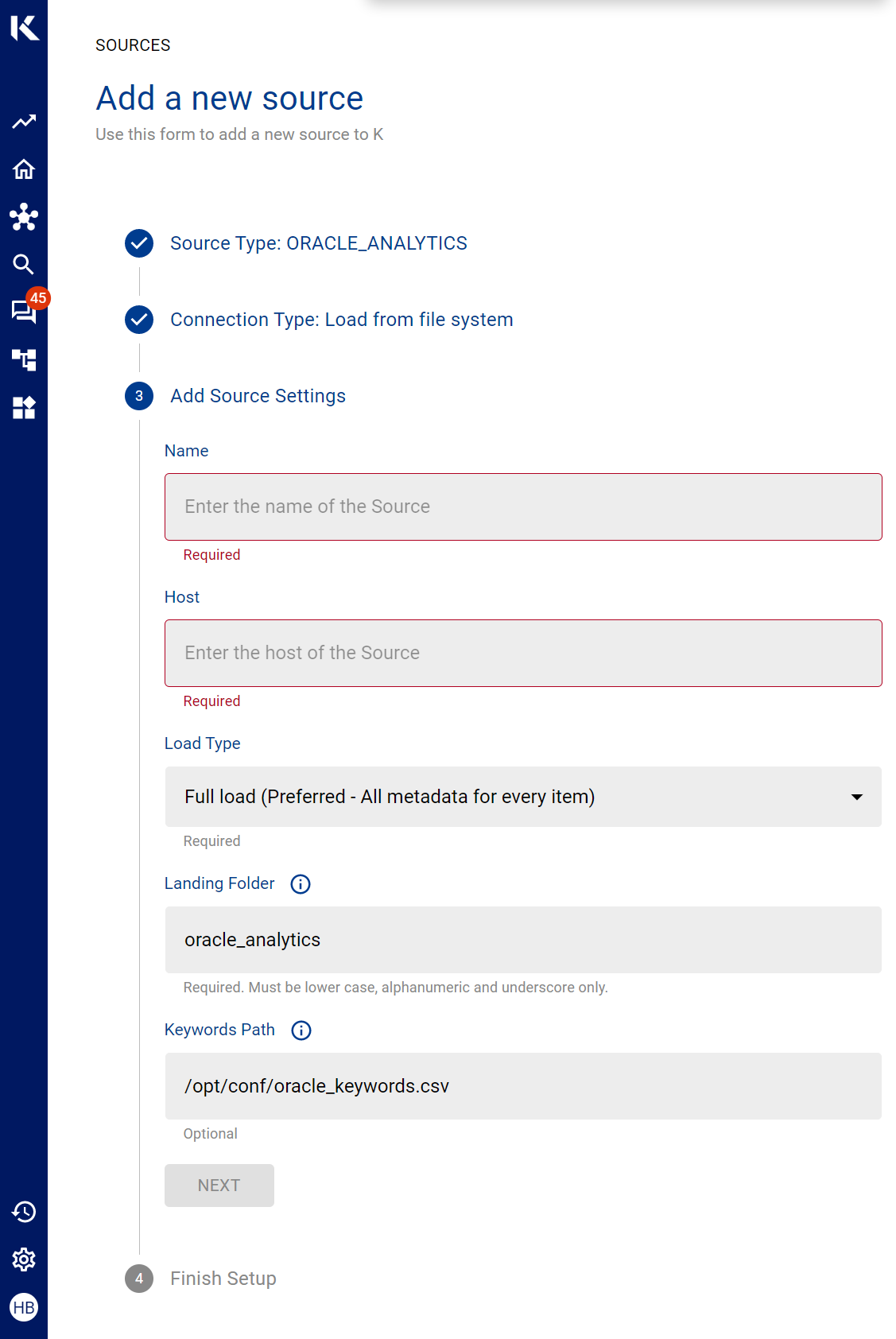The height and width of the screenshot is (1339, 896).
Task: Open the lineage hierarchy icon
Action: pyautogui.click(x=24, y=360)
